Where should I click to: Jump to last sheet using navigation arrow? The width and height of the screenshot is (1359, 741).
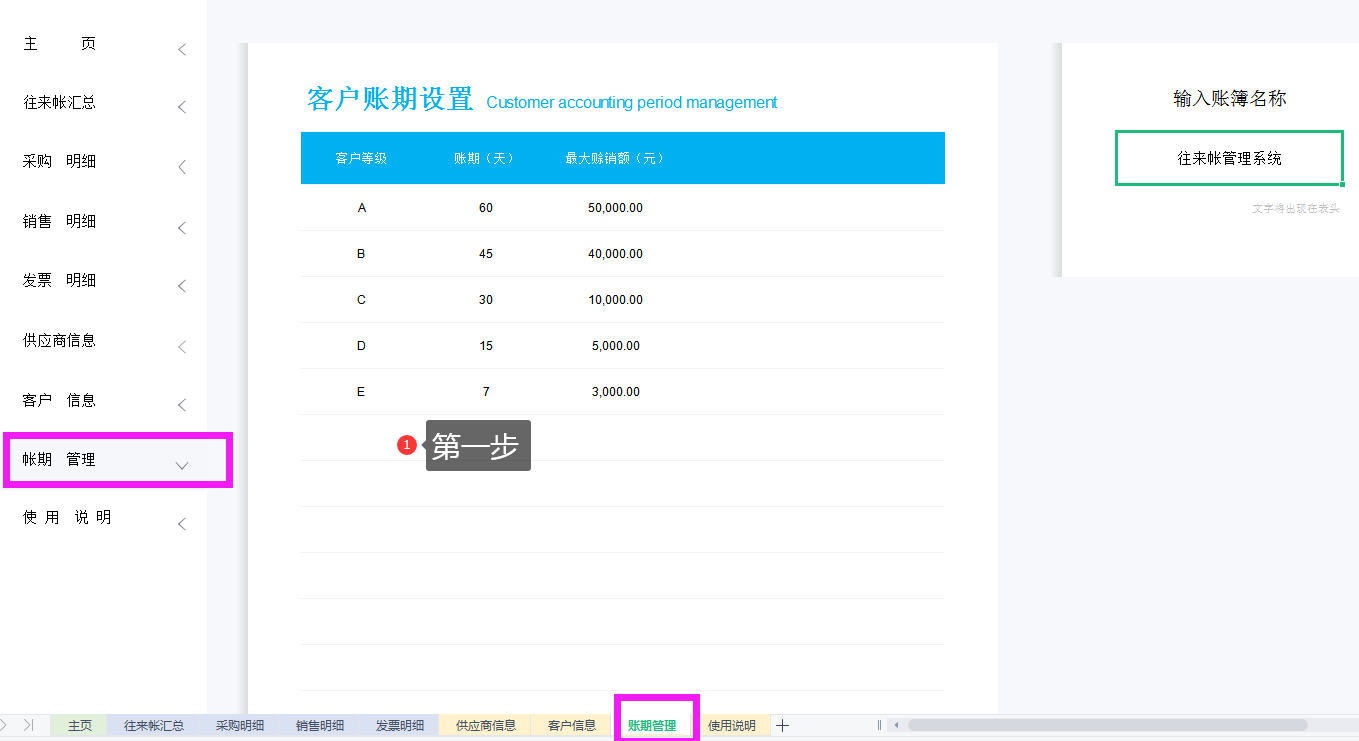pyautogui.click(x=30, y=725)
